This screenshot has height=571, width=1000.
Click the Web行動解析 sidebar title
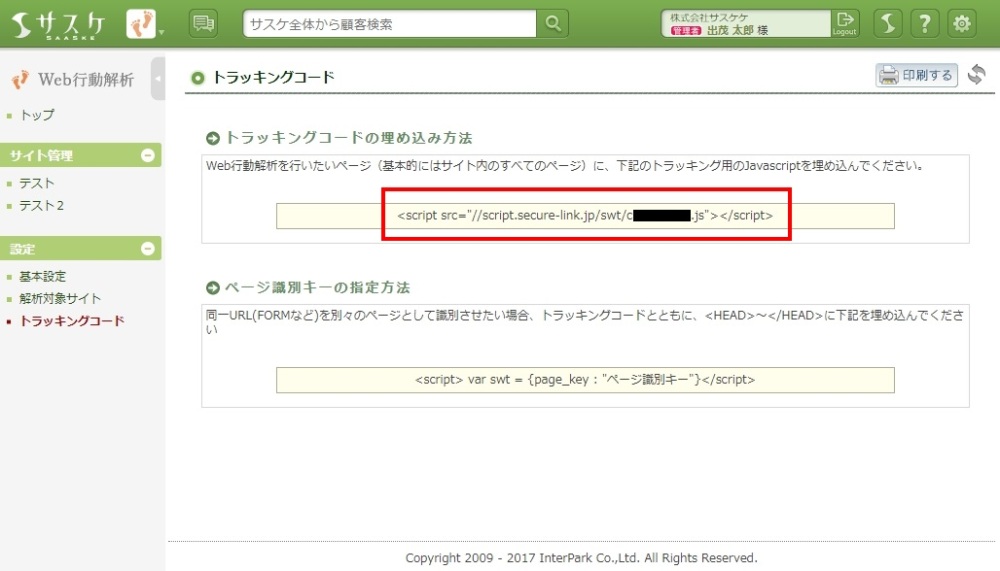point(86,79)
